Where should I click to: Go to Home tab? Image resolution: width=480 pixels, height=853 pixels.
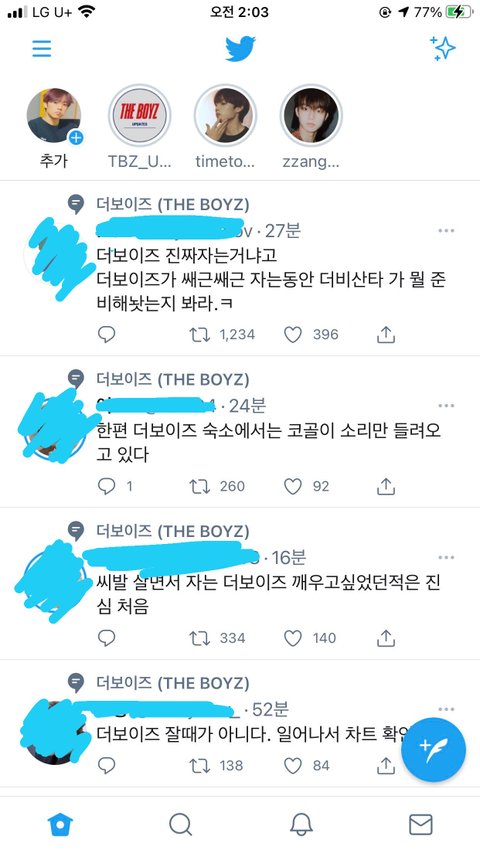coord(60,825)
